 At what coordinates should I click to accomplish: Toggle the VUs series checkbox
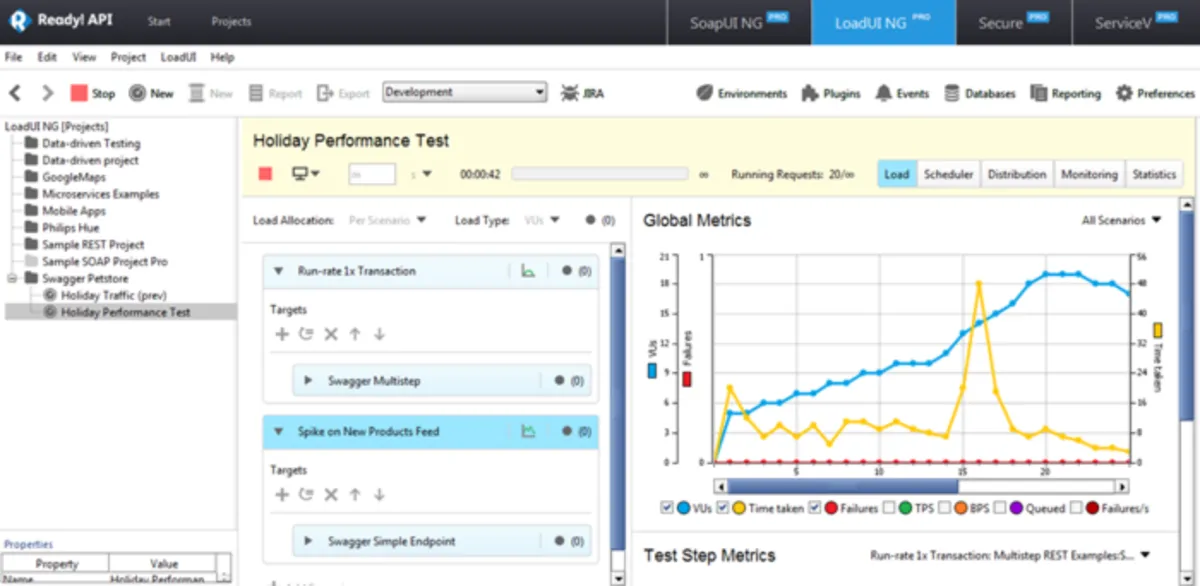coord(667,508)
